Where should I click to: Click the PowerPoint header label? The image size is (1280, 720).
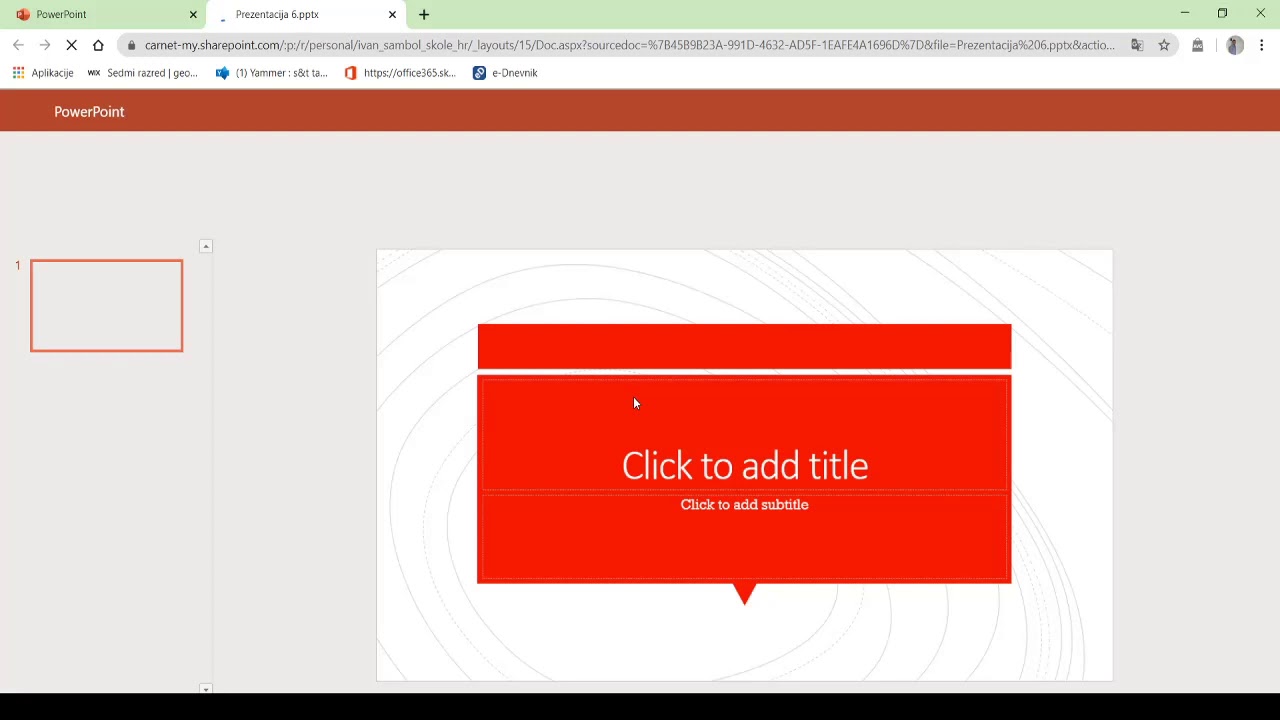click(x=89, y=112)
